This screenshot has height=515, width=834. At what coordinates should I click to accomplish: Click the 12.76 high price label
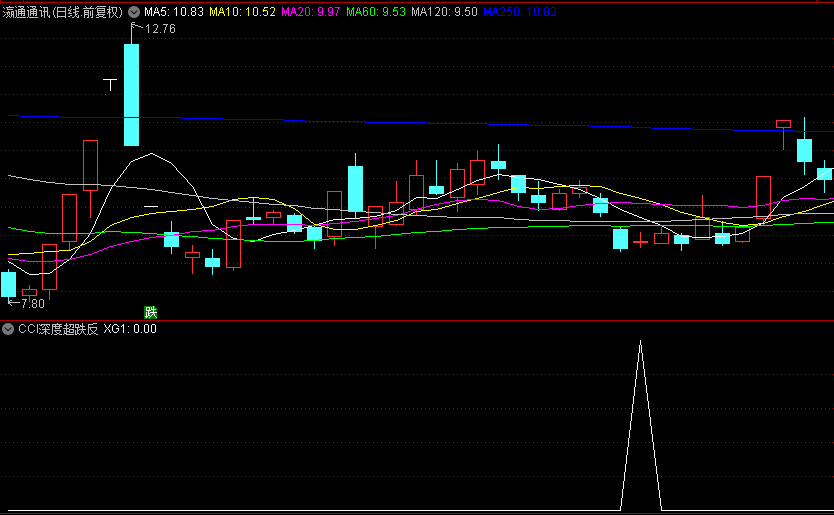[x=160, y=29]
